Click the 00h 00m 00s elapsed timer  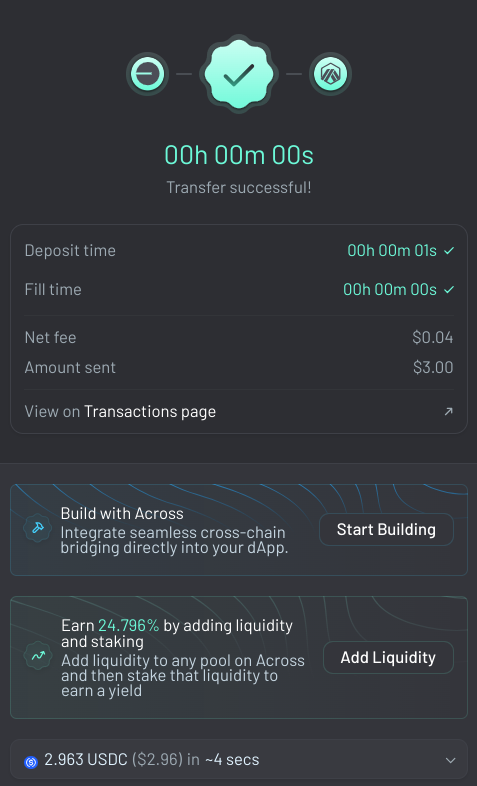click(239, 155)
